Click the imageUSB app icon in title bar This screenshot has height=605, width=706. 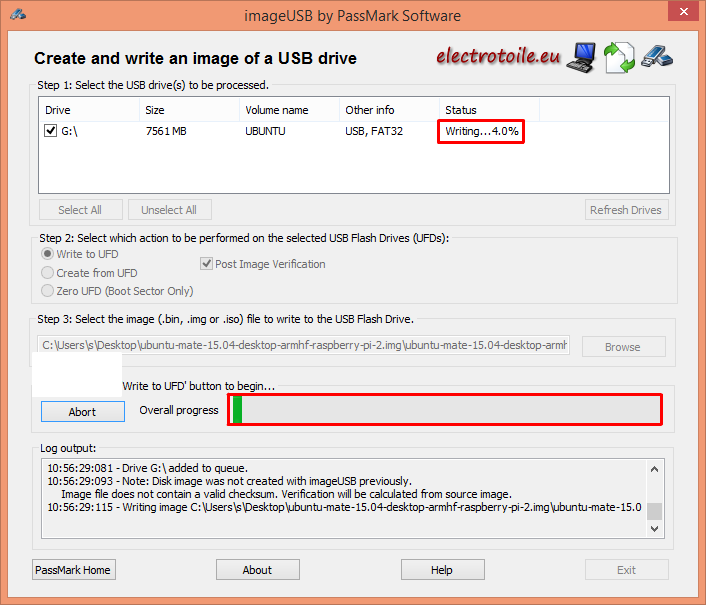pos(18,15)
